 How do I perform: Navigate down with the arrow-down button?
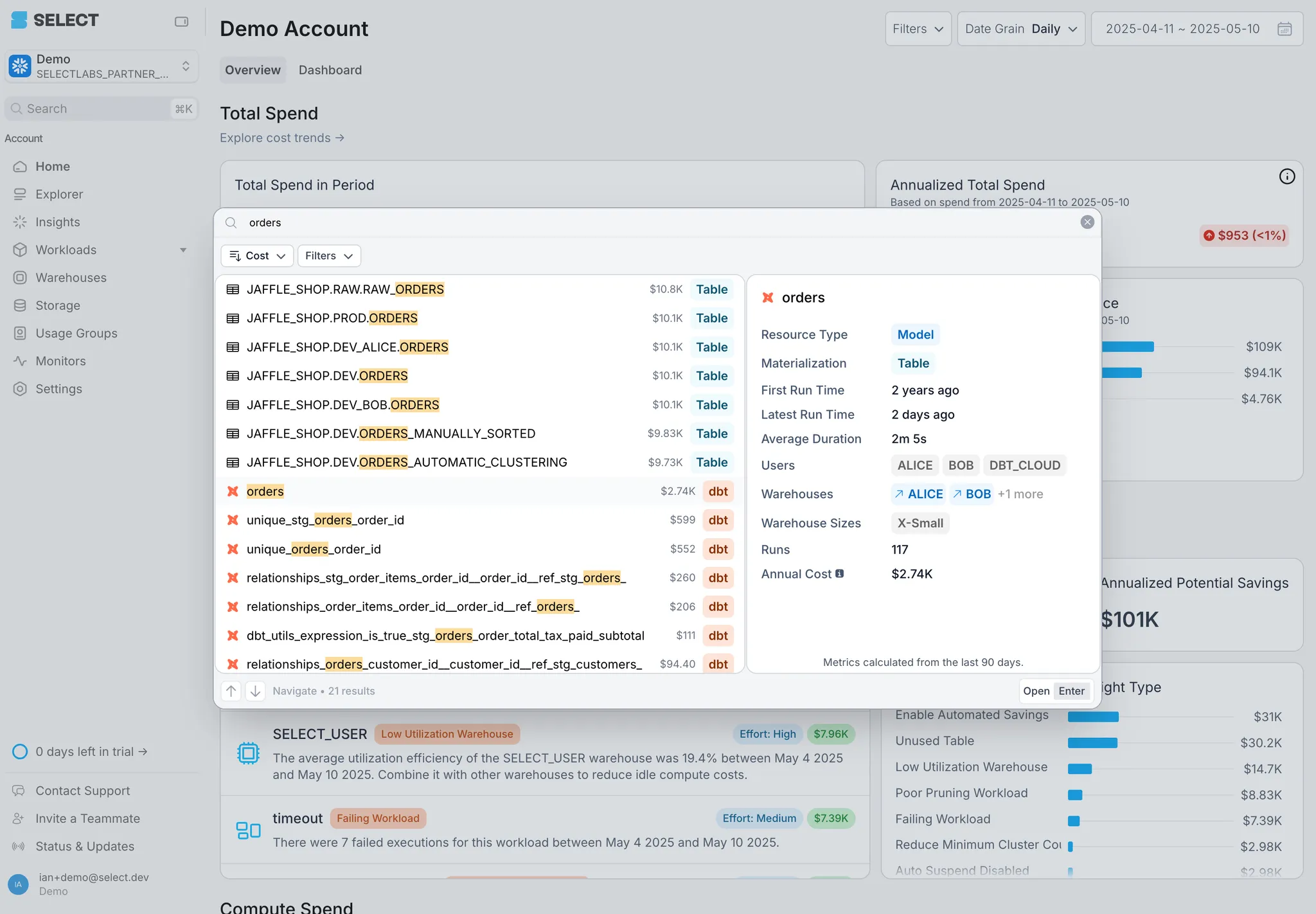point(255,691)
